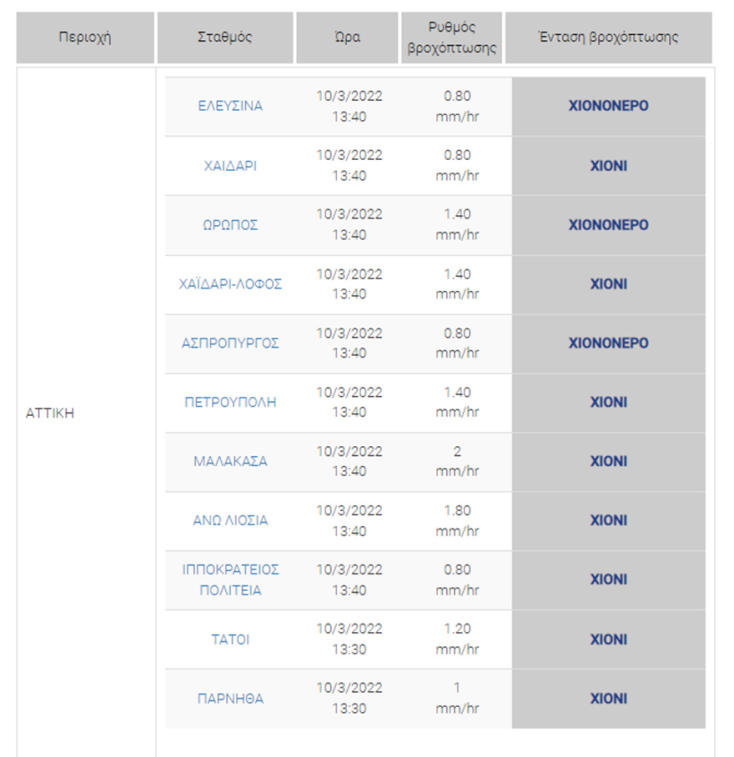Select the ΑΤΤΙΚΗ region cell
The image size is (734, 757).
pyautogui.click(x=52, y=413)
